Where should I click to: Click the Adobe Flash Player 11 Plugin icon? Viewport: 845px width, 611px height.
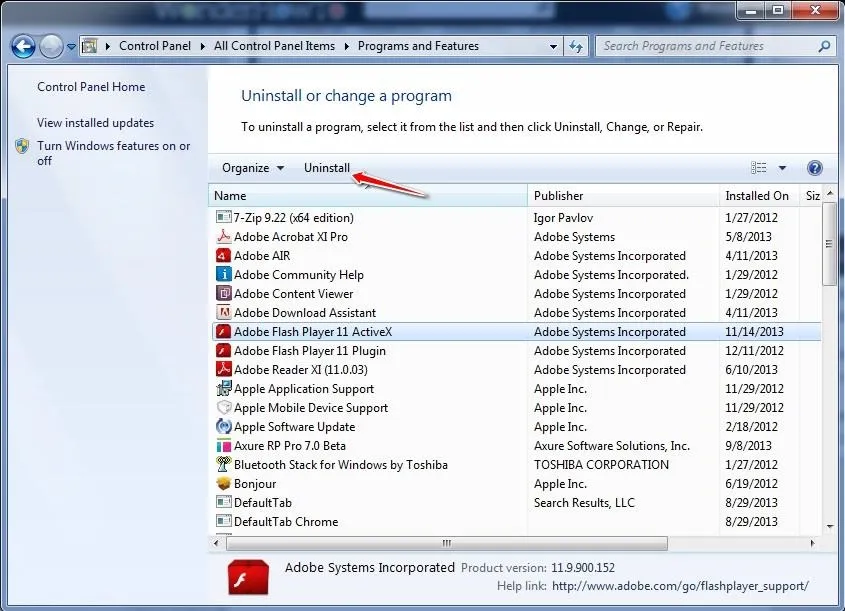coord(223,350)
